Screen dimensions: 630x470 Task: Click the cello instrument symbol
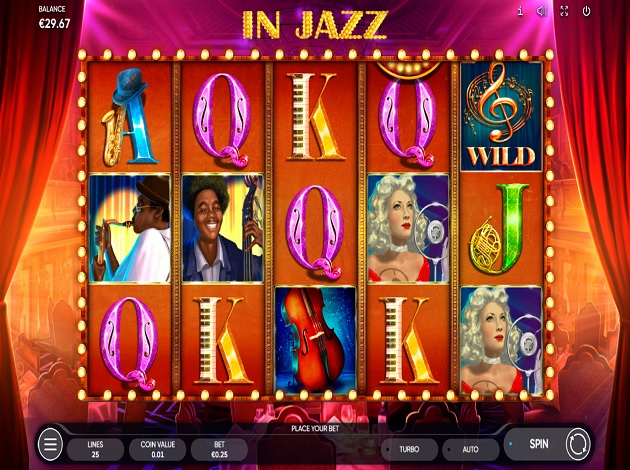(x=315, y=340)
